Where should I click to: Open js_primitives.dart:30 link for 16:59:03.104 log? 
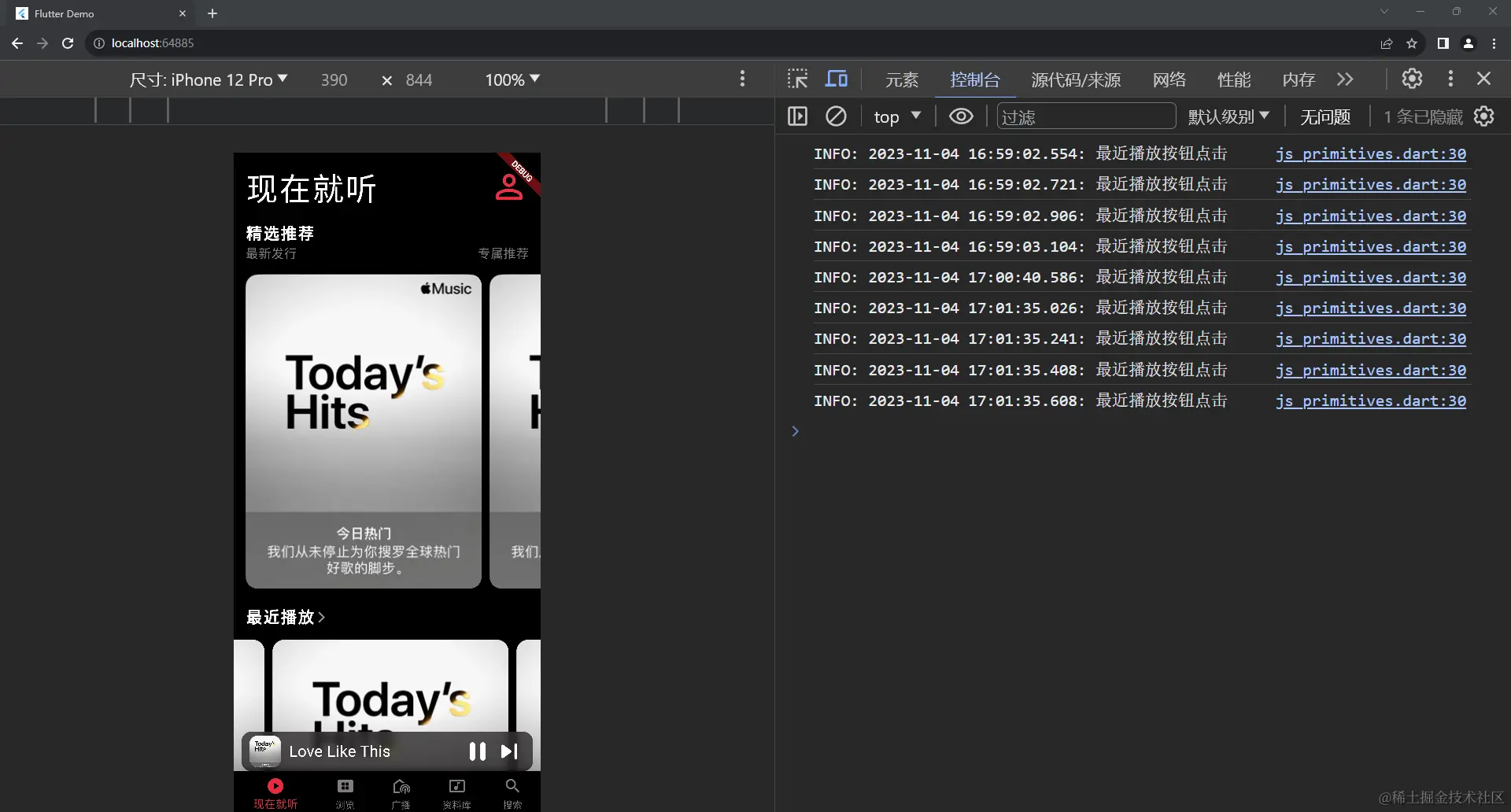(x=1371, y=247)
